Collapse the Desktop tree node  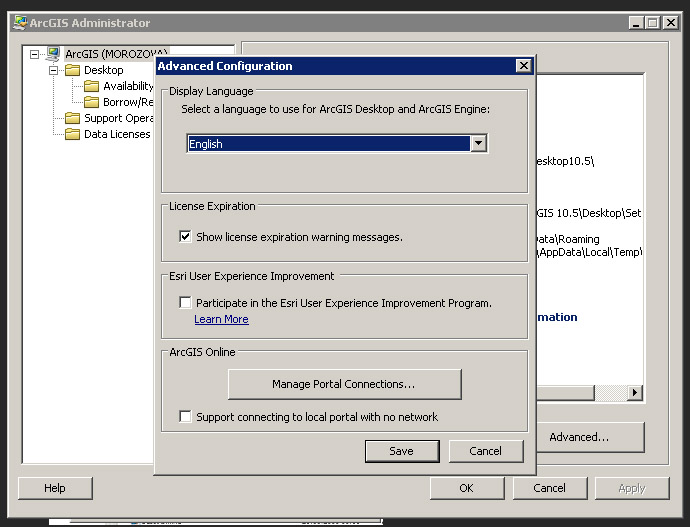pos(54,70)
